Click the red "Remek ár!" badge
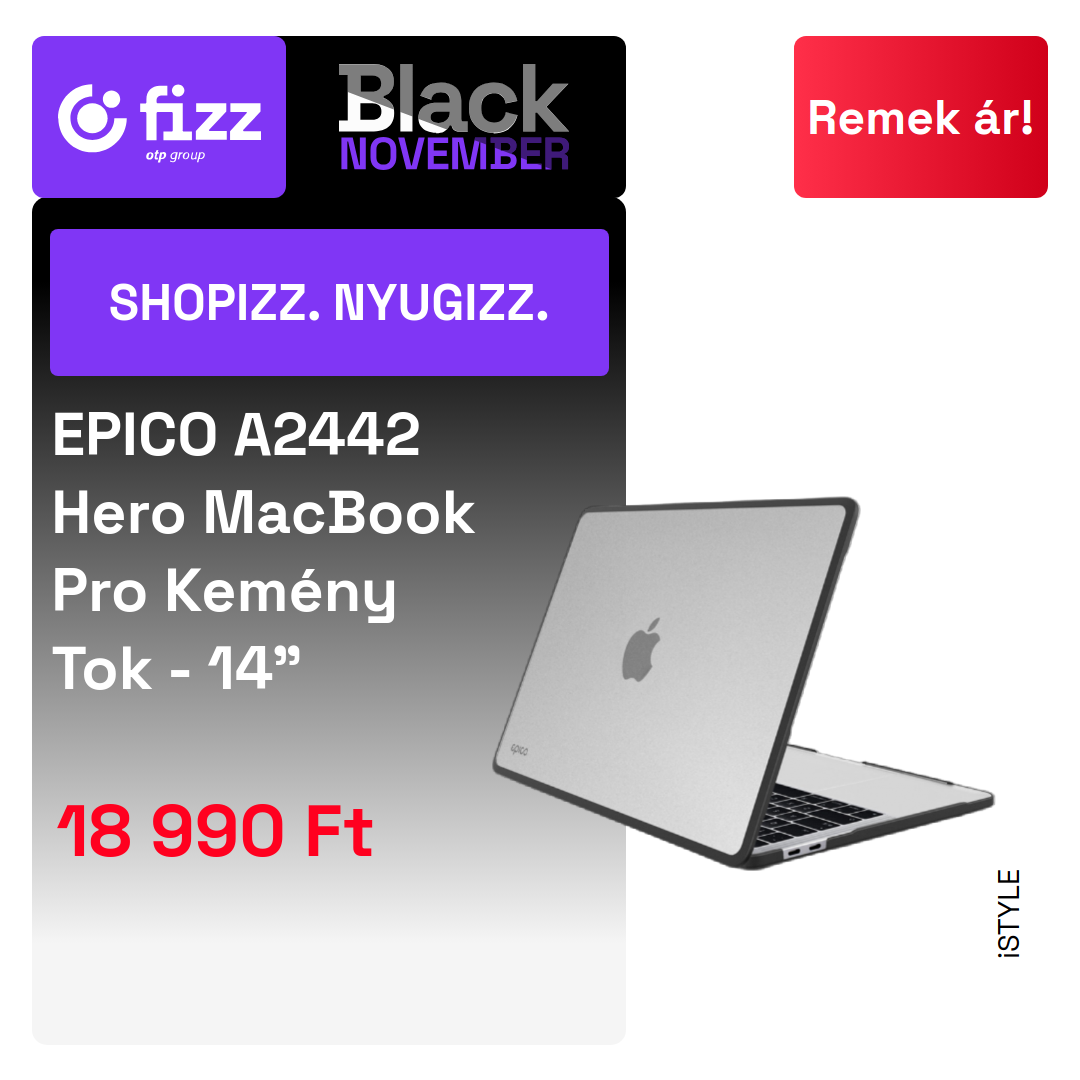The image size is (1080, 1080). tap(920, 117)
